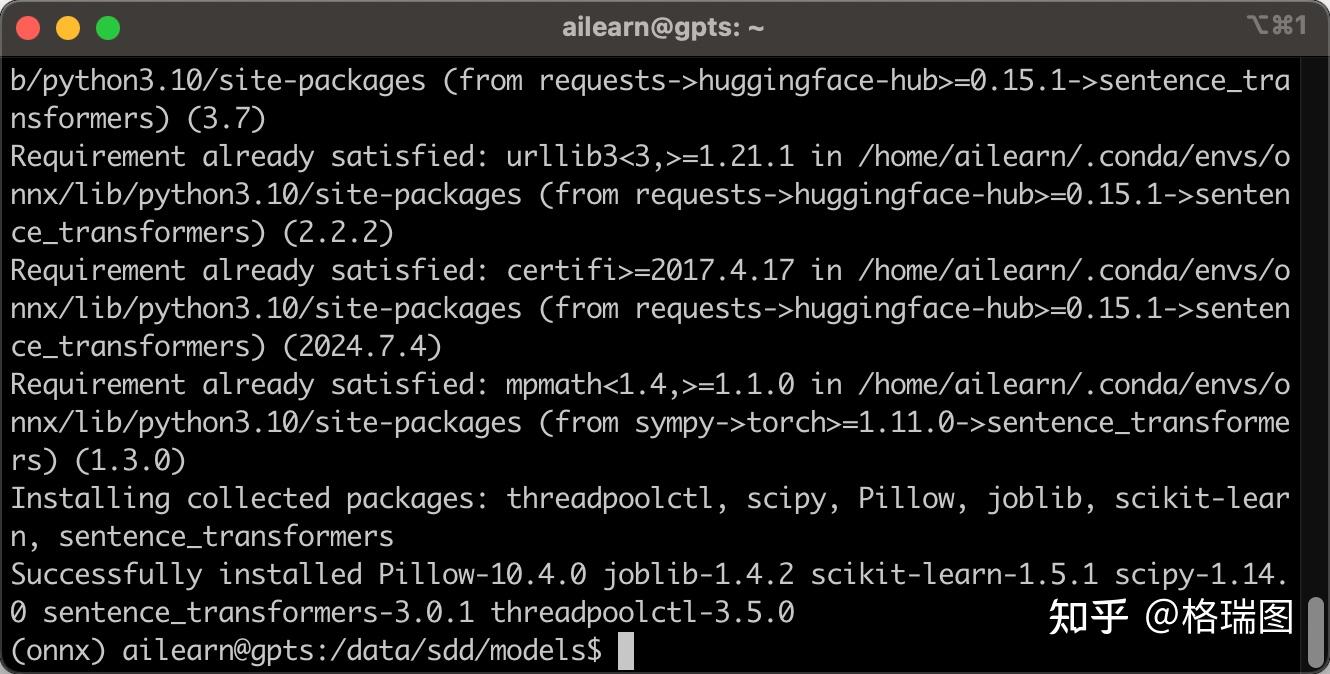Click scikit-learn-1.5.1 in the output
The image size is (1330, 674).
(x=954, y=575)
